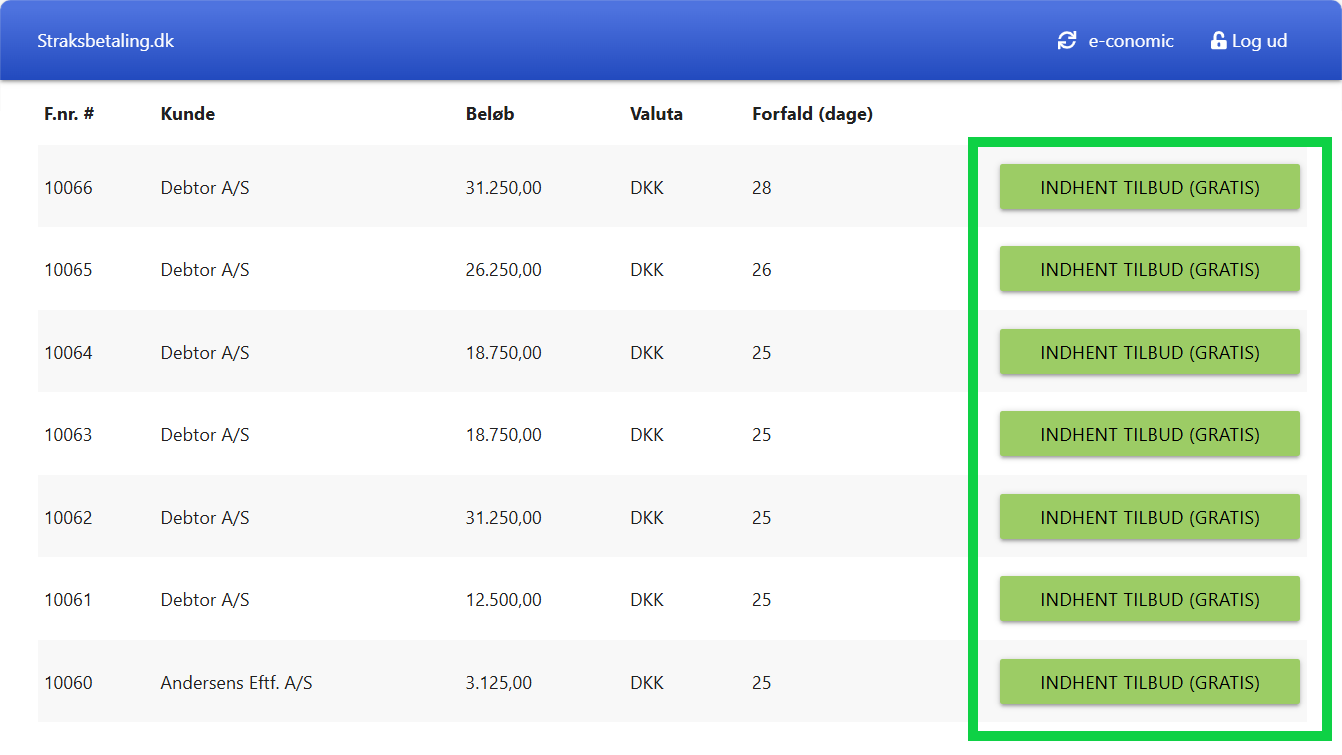Select the Log ud text

point(1259,41)
